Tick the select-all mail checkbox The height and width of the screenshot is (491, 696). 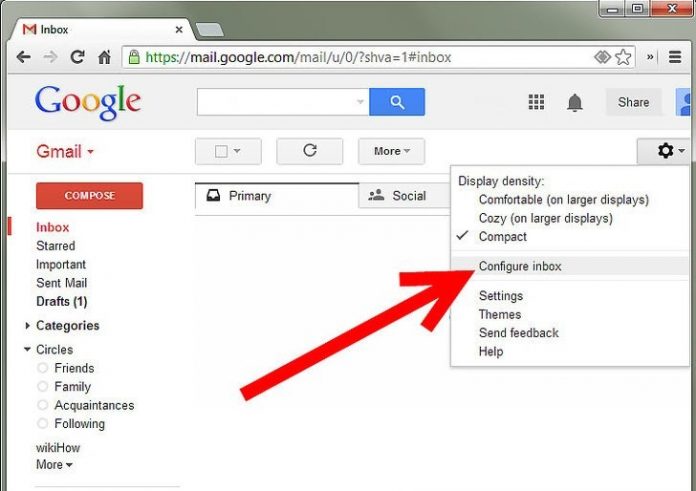pyautogui.click(x=221, y=151)
